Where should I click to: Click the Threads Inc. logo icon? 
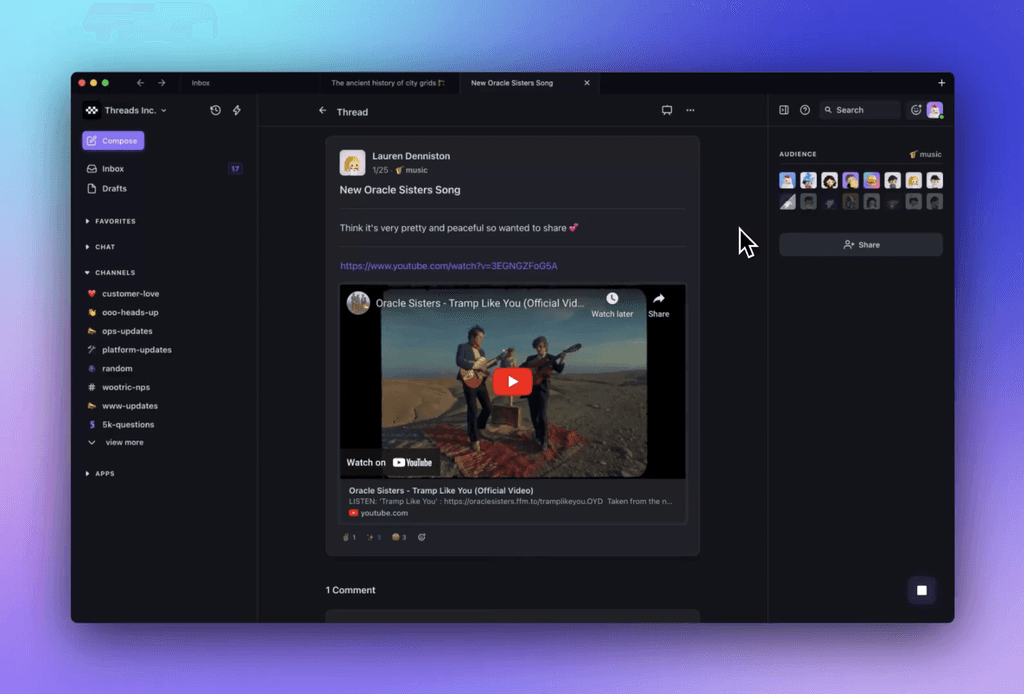(x=92, y=110)
